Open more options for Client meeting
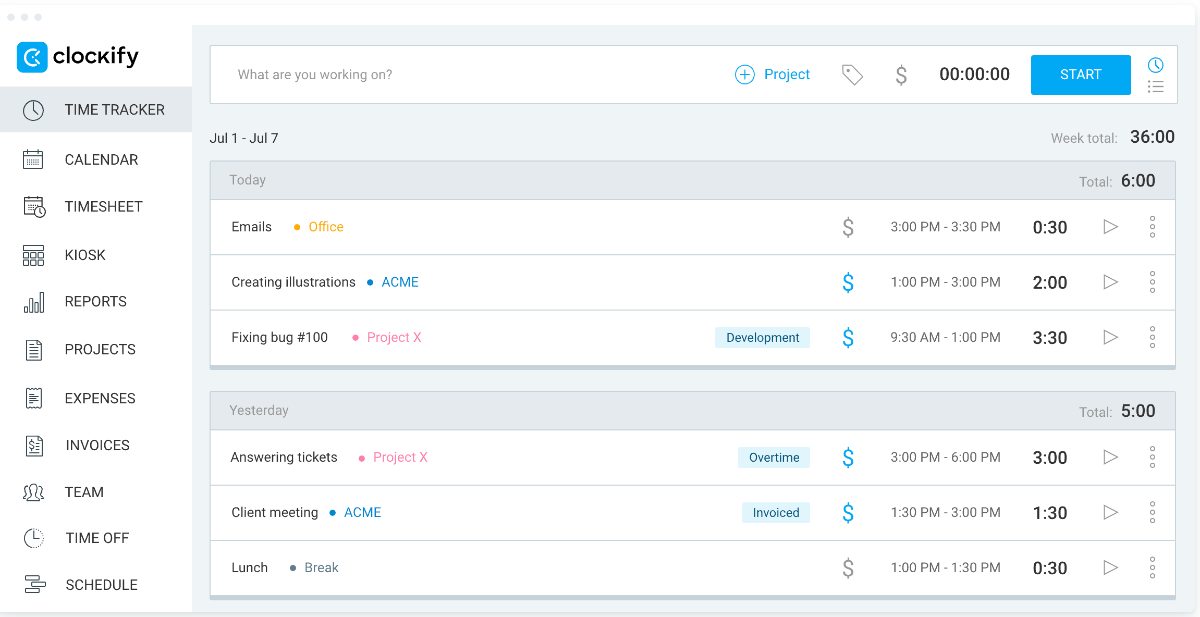The width and height of the screenshot is (1200, 617). [1152, 513]
